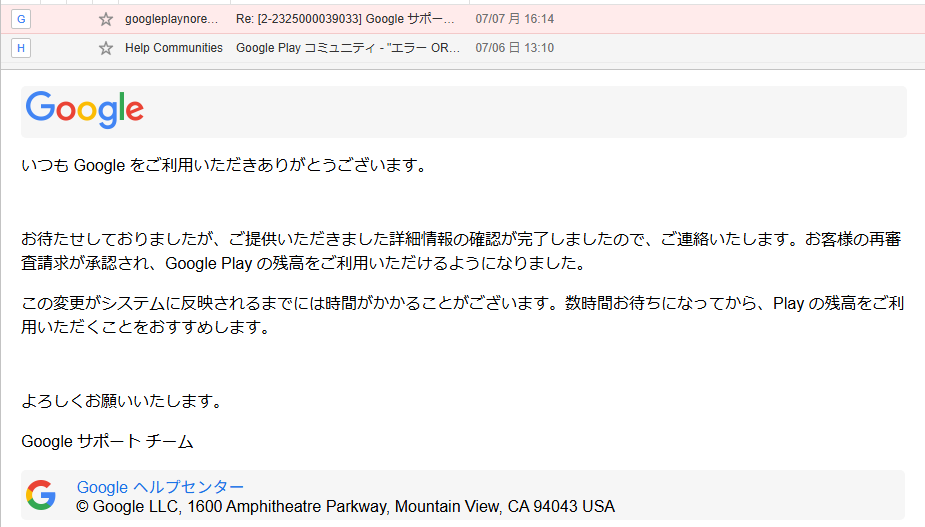The image size is (925, 527).
Task: Open the email from Help Communities
Action: coord(173,48)
